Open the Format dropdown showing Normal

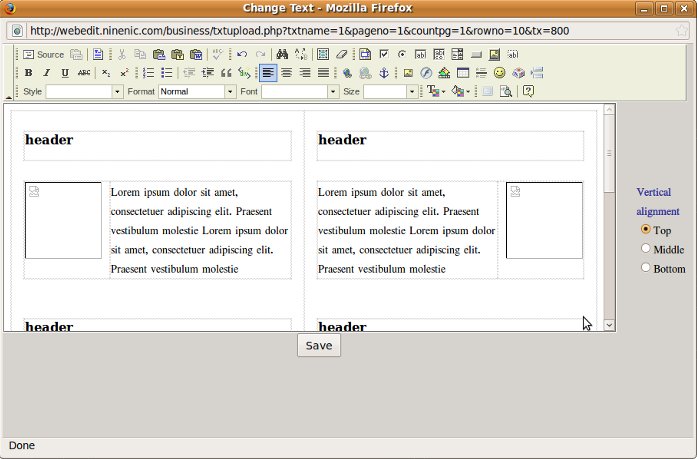point(196,92)
